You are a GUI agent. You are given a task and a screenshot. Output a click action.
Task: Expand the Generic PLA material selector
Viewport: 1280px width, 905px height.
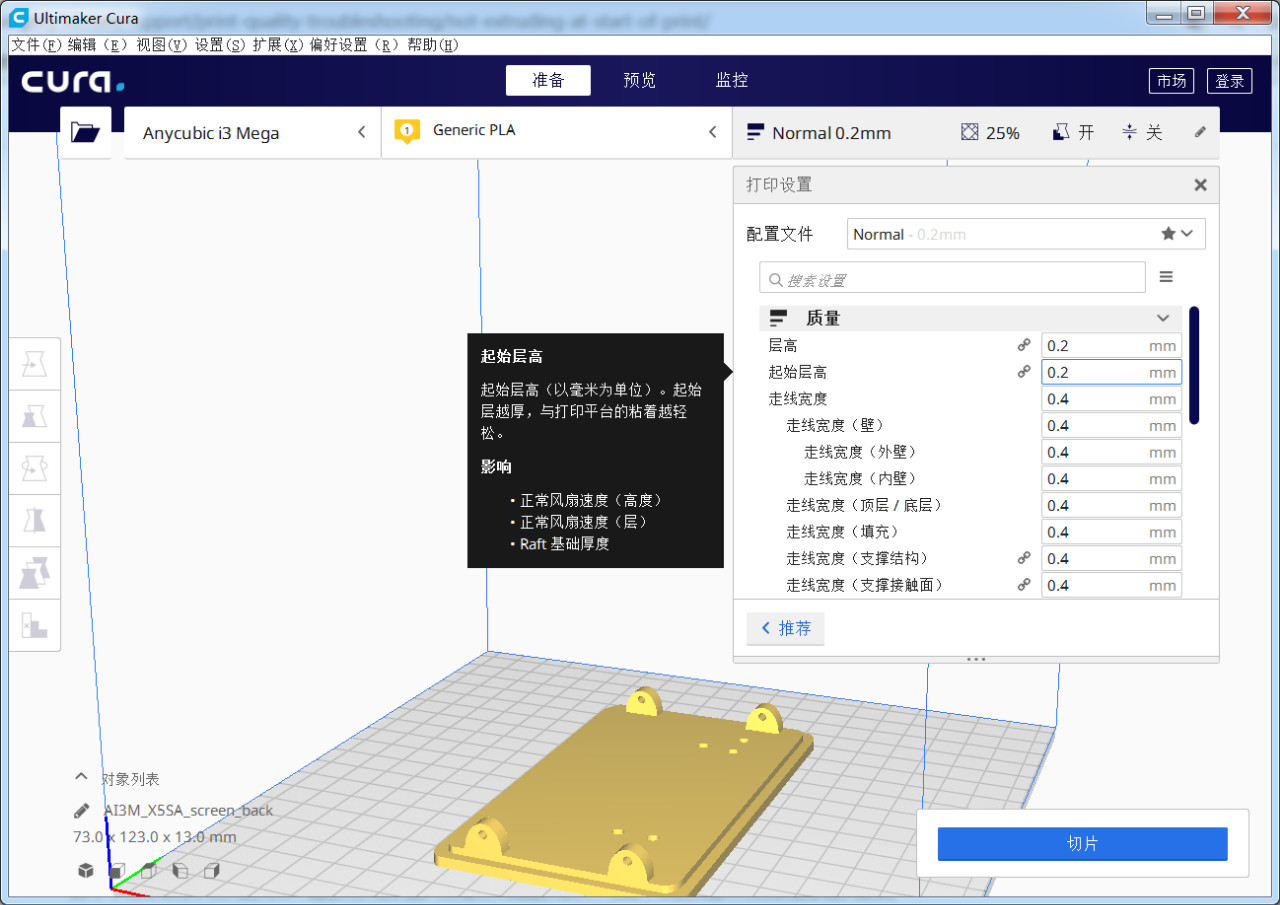(557, 132)
